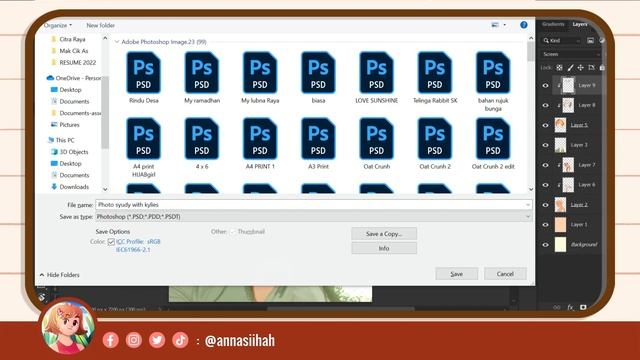Viewport: 640px width, 360px height.
Task: Hide Layer 3 visibility eye
Action: [545, 145]
